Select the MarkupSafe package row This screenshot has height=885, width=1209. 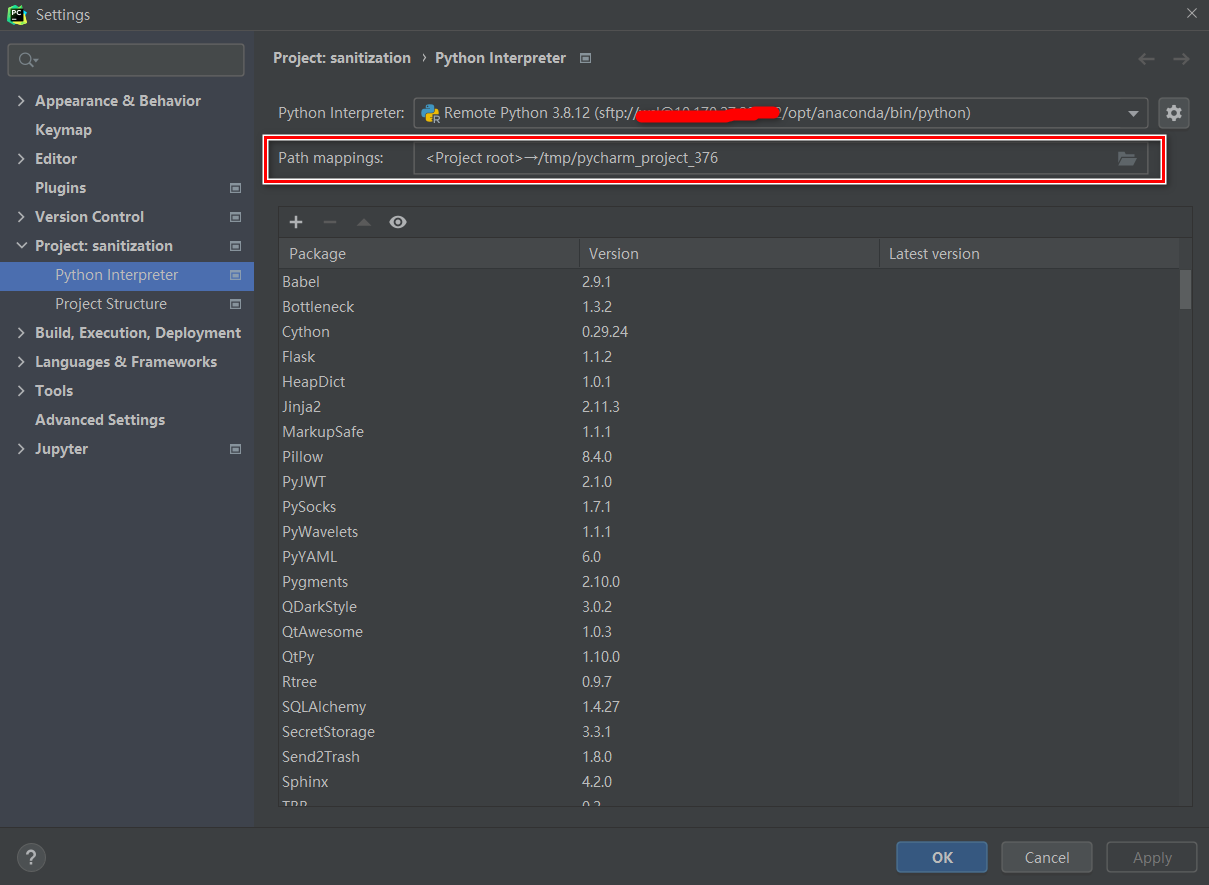pos(729,432)
